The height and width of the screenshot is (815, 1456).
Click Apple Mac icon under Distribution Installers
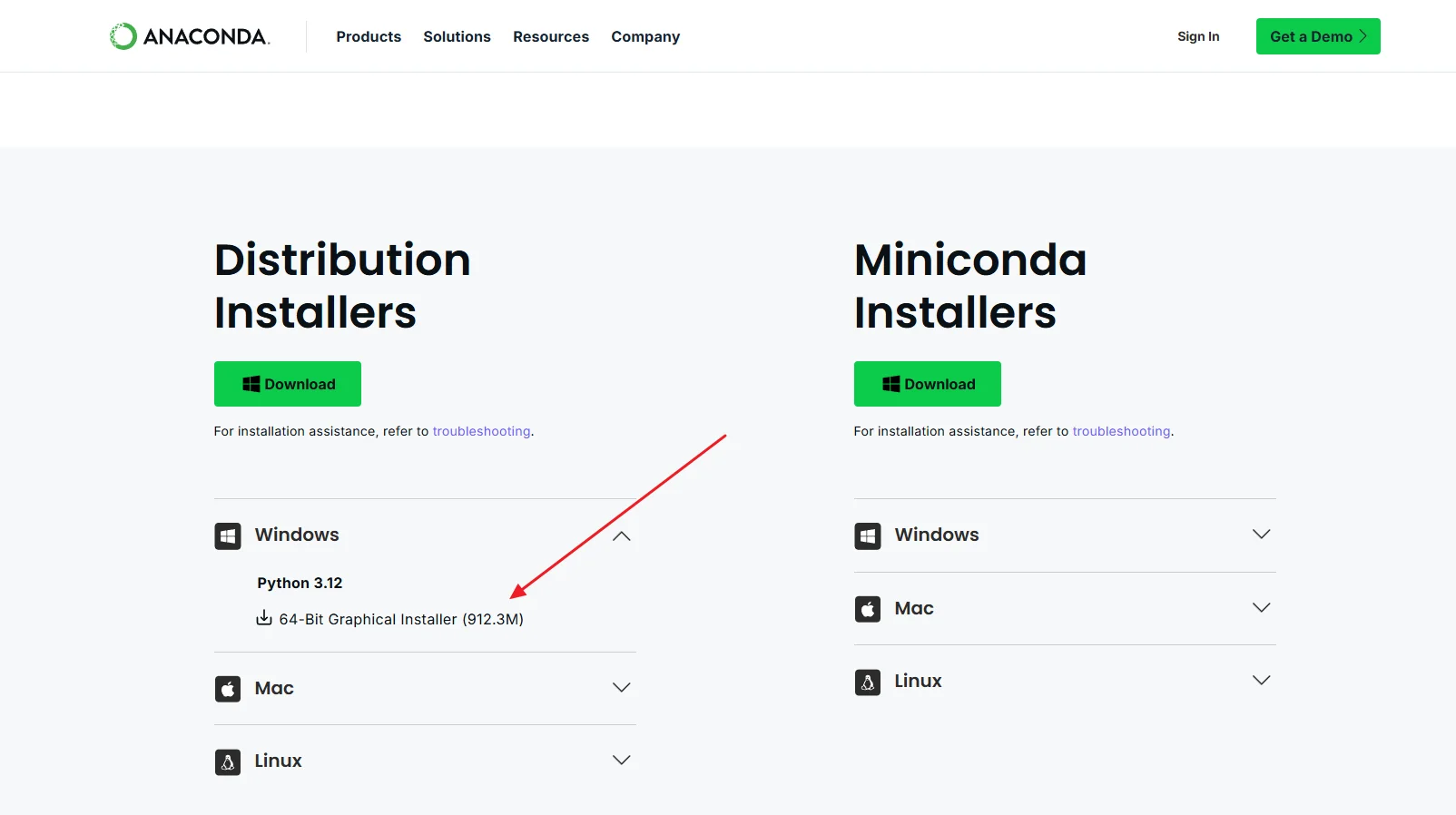coord(228,689)
